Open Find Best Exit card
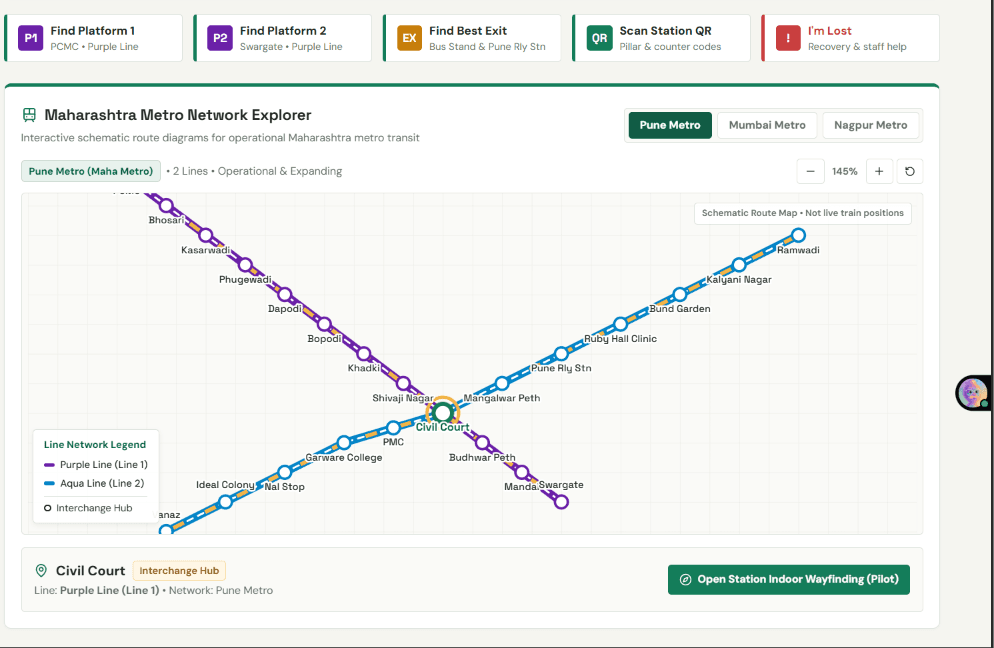 coord(472,38)
